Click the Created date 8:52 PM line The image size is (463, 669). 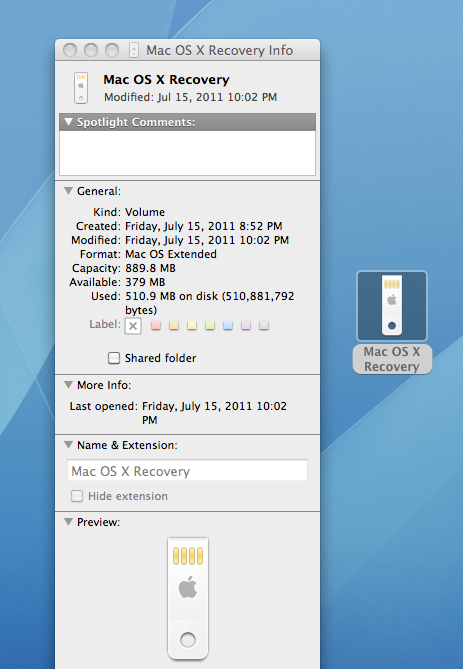tap(204, 226)
